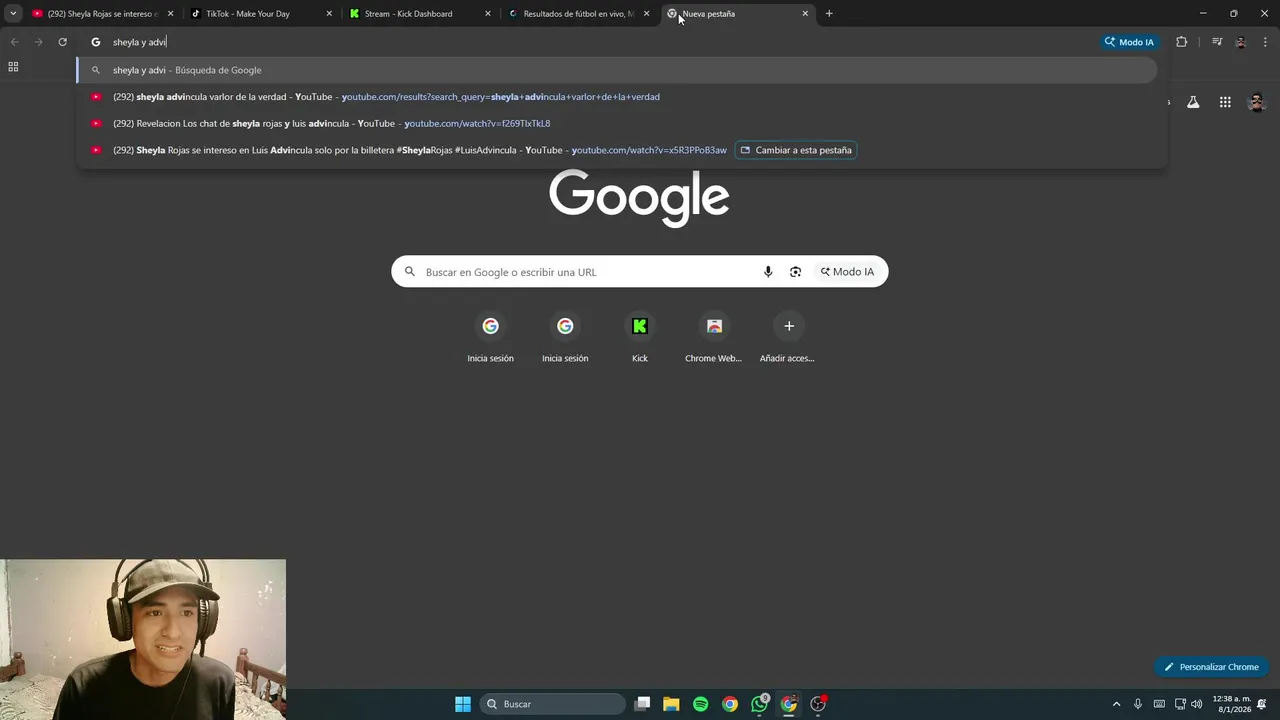The image size is (1280, 720).
Task: Select 'sheyla y advi - Búsqueda de Google' suggestion
Action: click(617, 70)
